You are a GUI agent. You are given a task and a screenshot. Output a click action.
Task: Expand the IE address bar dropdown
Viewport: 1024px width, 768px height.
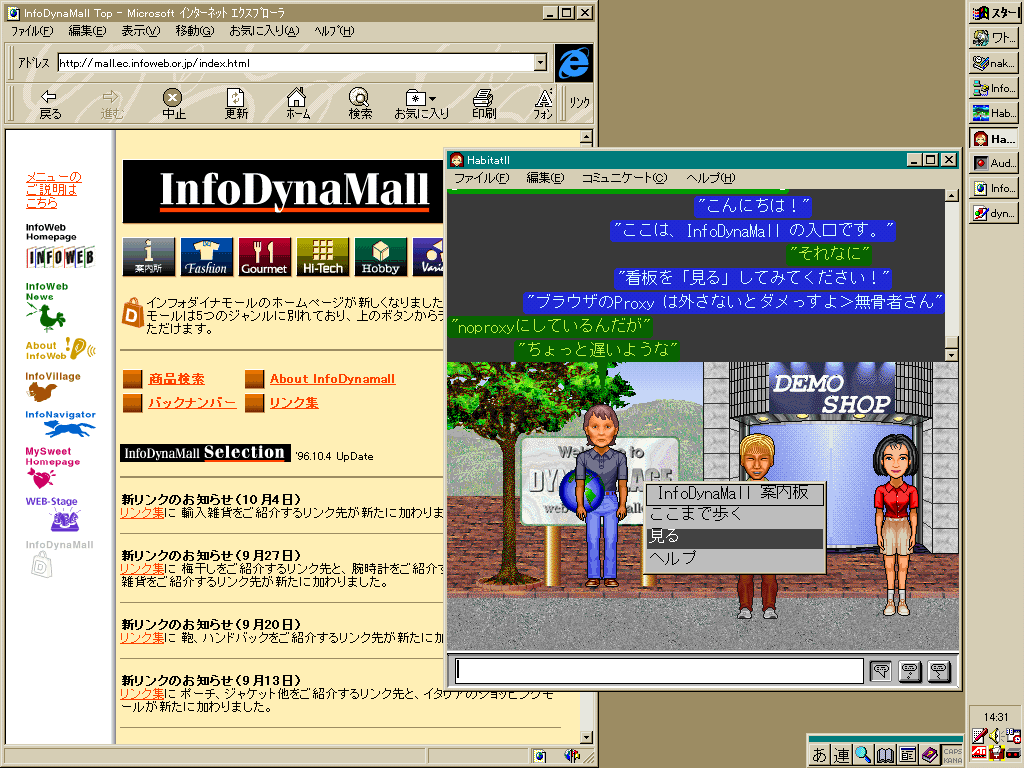540,63
